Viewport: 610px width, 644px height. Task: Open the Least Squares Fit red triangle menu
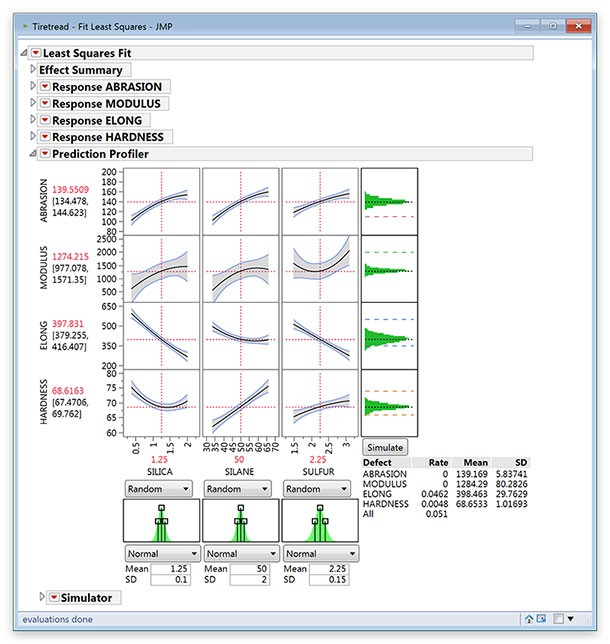click(x=36, y=53)
